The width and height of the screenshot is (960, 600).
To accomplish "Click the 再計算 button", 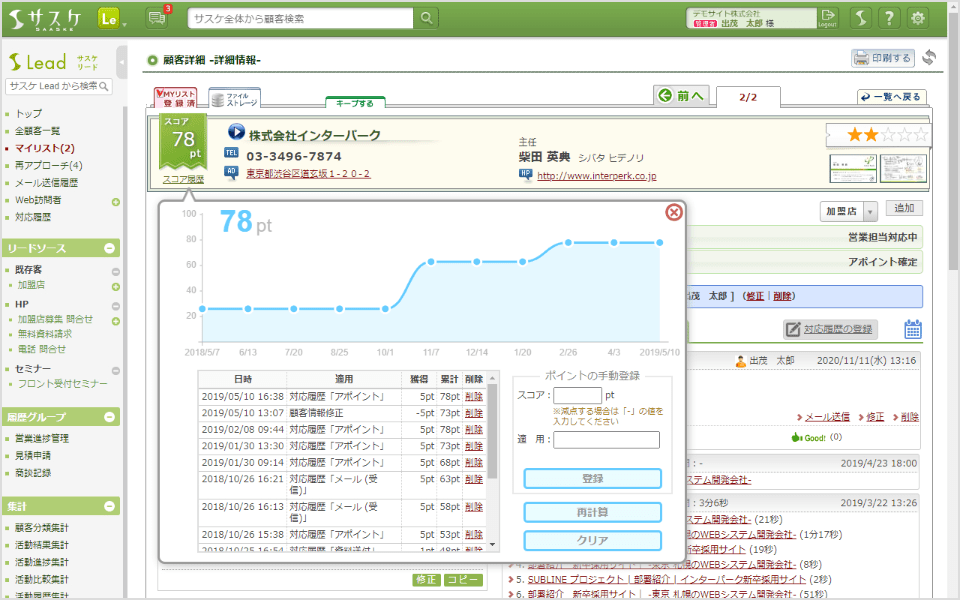I will point(592,512).
